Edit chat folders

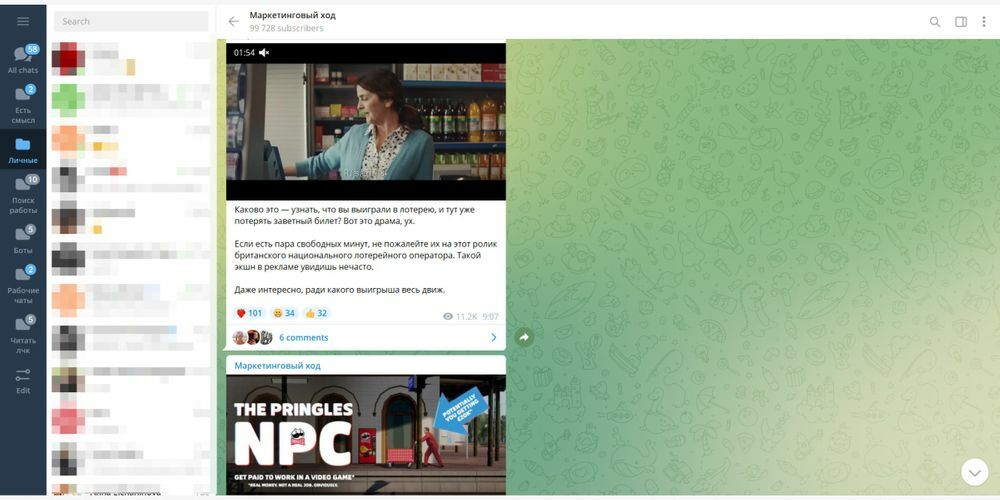click(x=23, y=381)
